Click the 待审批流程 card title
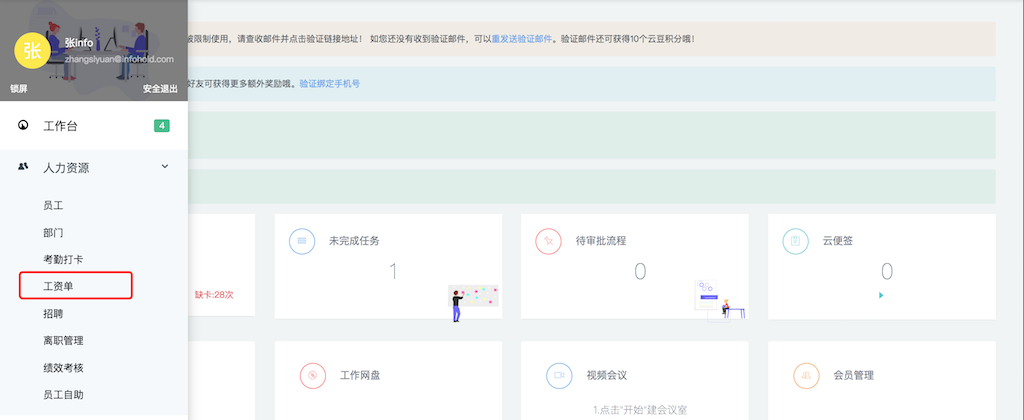The height and width of the screenshot is (420, 1024). 601,240
